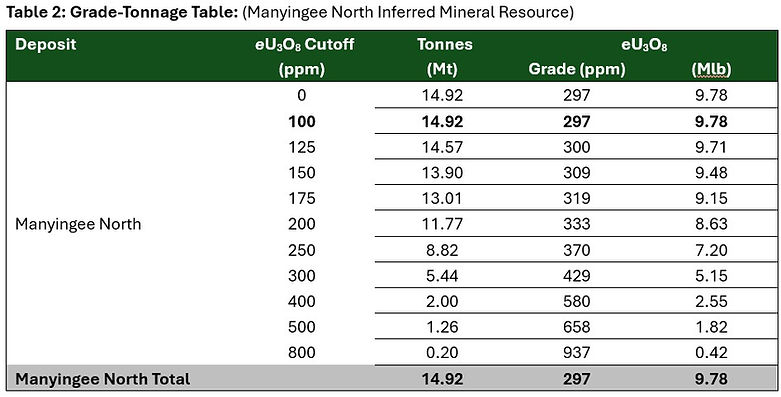Click the cutoff value '800'
Viewport: 781px width, 397px height.
pos(301,353)
